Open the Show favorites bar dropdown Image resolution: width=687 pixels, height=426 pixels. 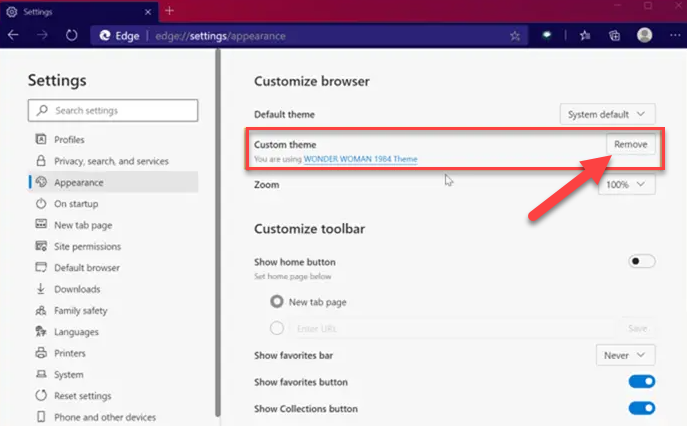point(625,355)
